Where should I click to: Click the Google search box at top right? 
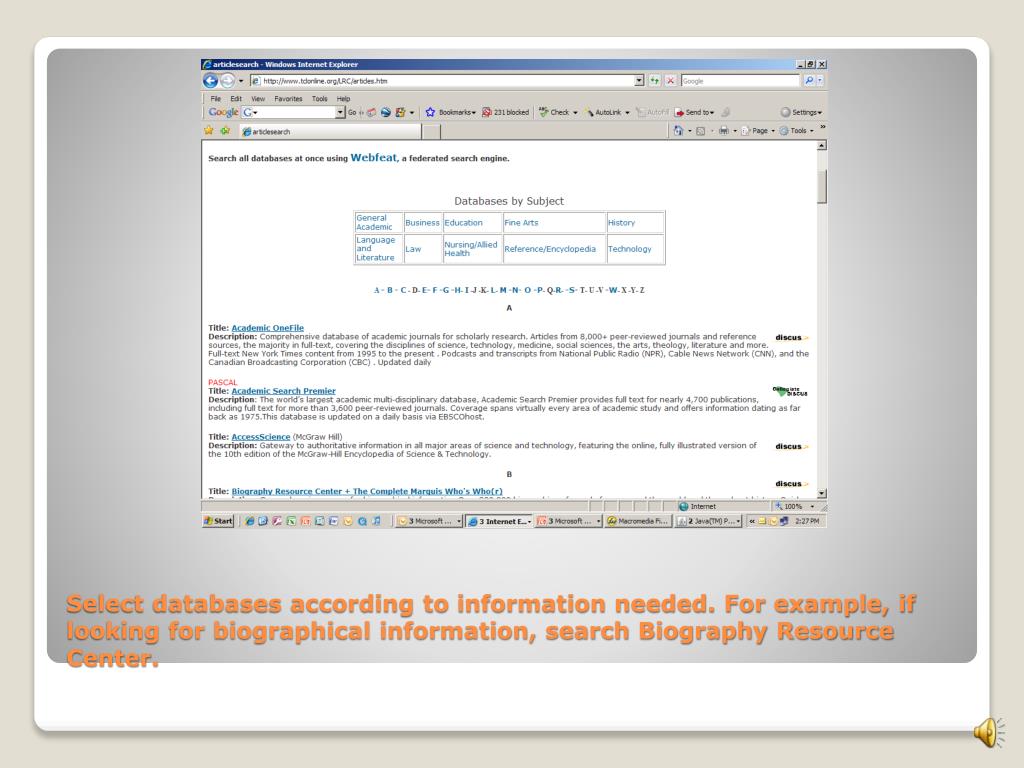coord(739,81)
